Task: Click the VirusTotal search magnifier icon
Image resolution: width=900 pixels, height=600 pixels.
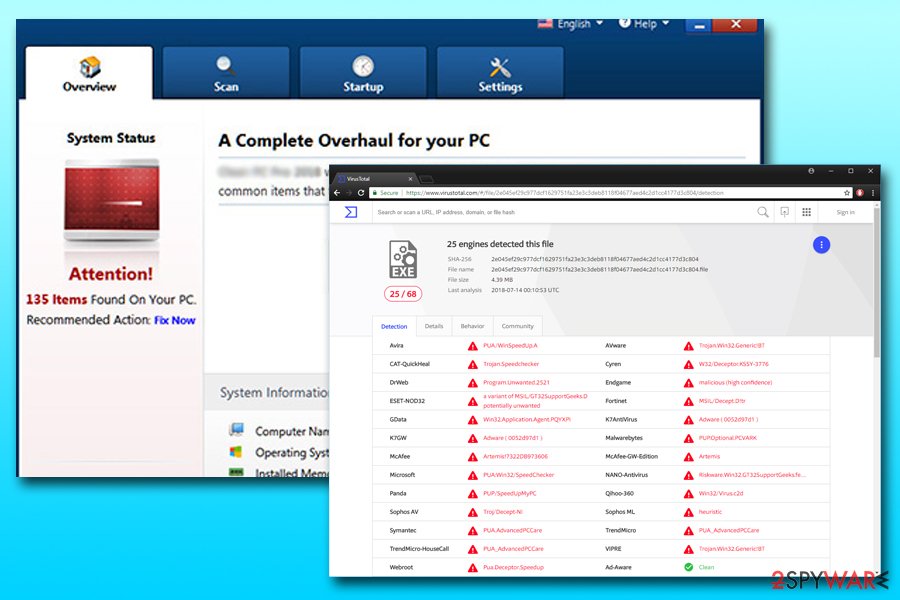Action: pos(763,212)
